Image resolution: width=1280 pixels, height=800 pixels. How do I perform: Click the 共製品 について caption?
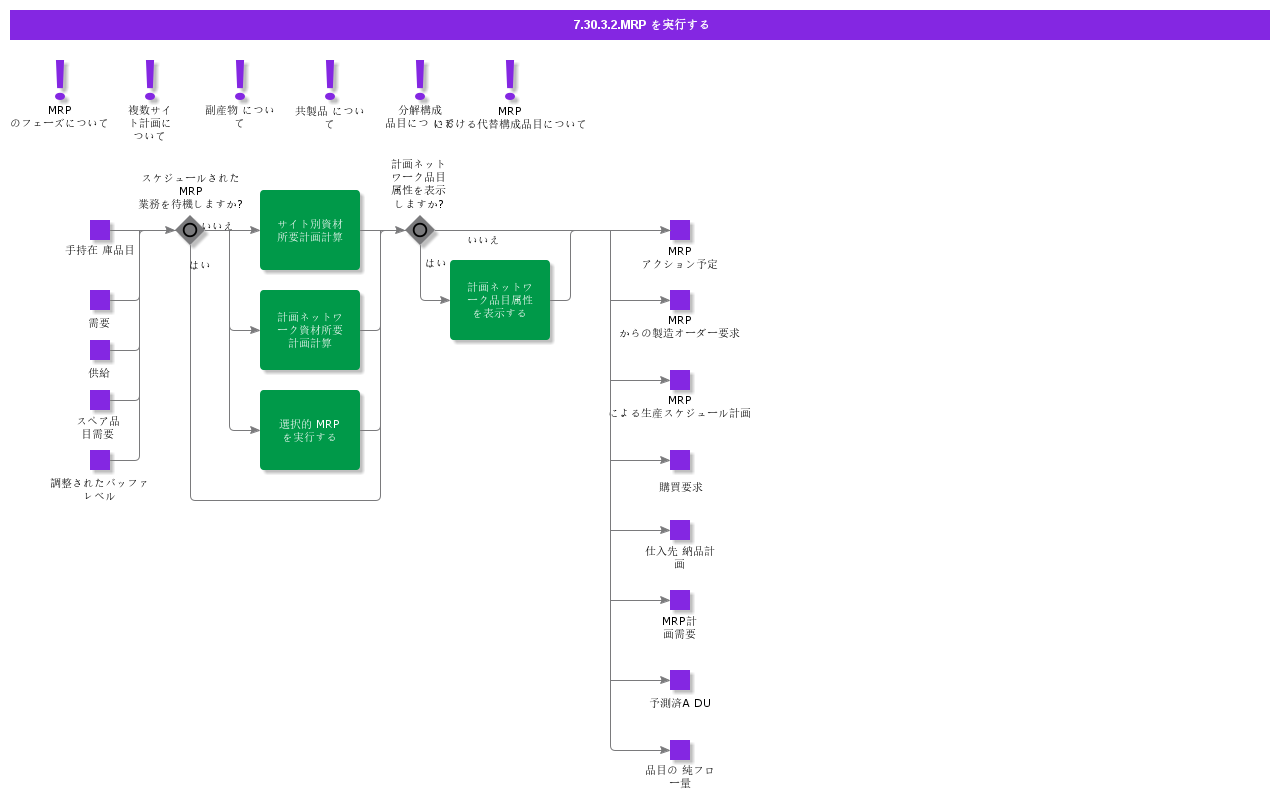click(330, 117)
